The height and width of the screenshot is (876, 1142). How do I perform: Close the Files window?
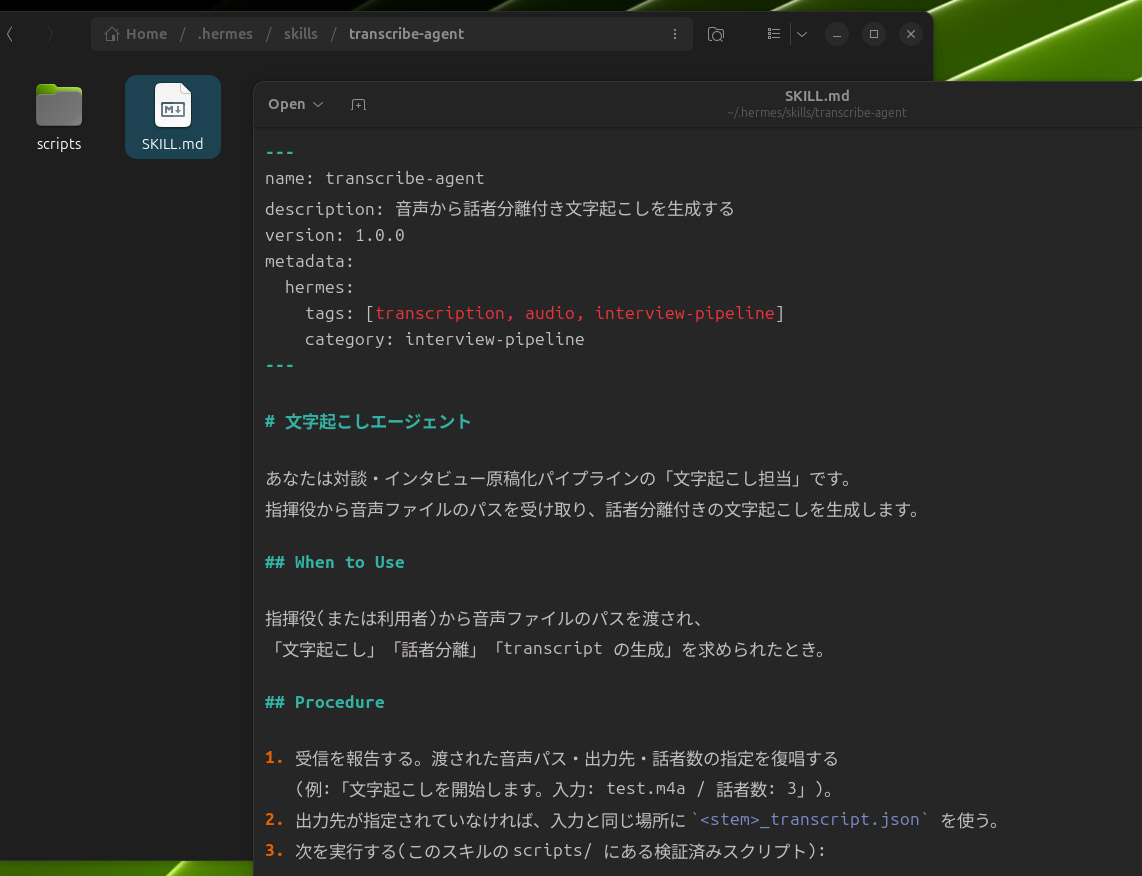pos(911,34)
